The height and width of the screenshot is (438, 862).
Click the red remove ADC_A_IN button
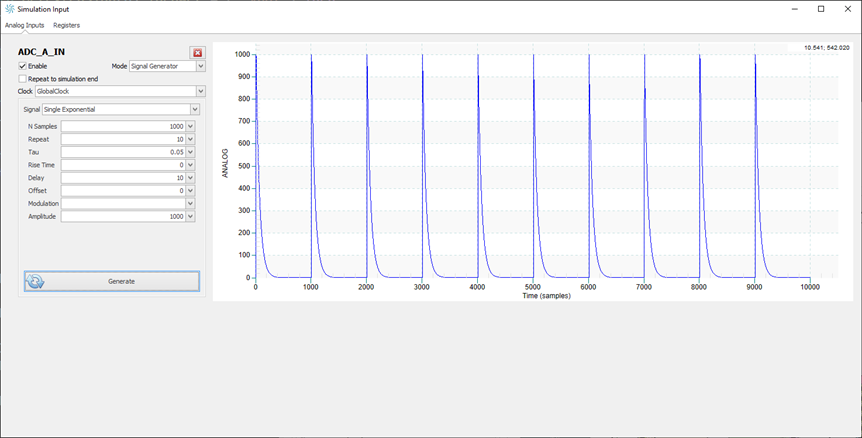197,53
